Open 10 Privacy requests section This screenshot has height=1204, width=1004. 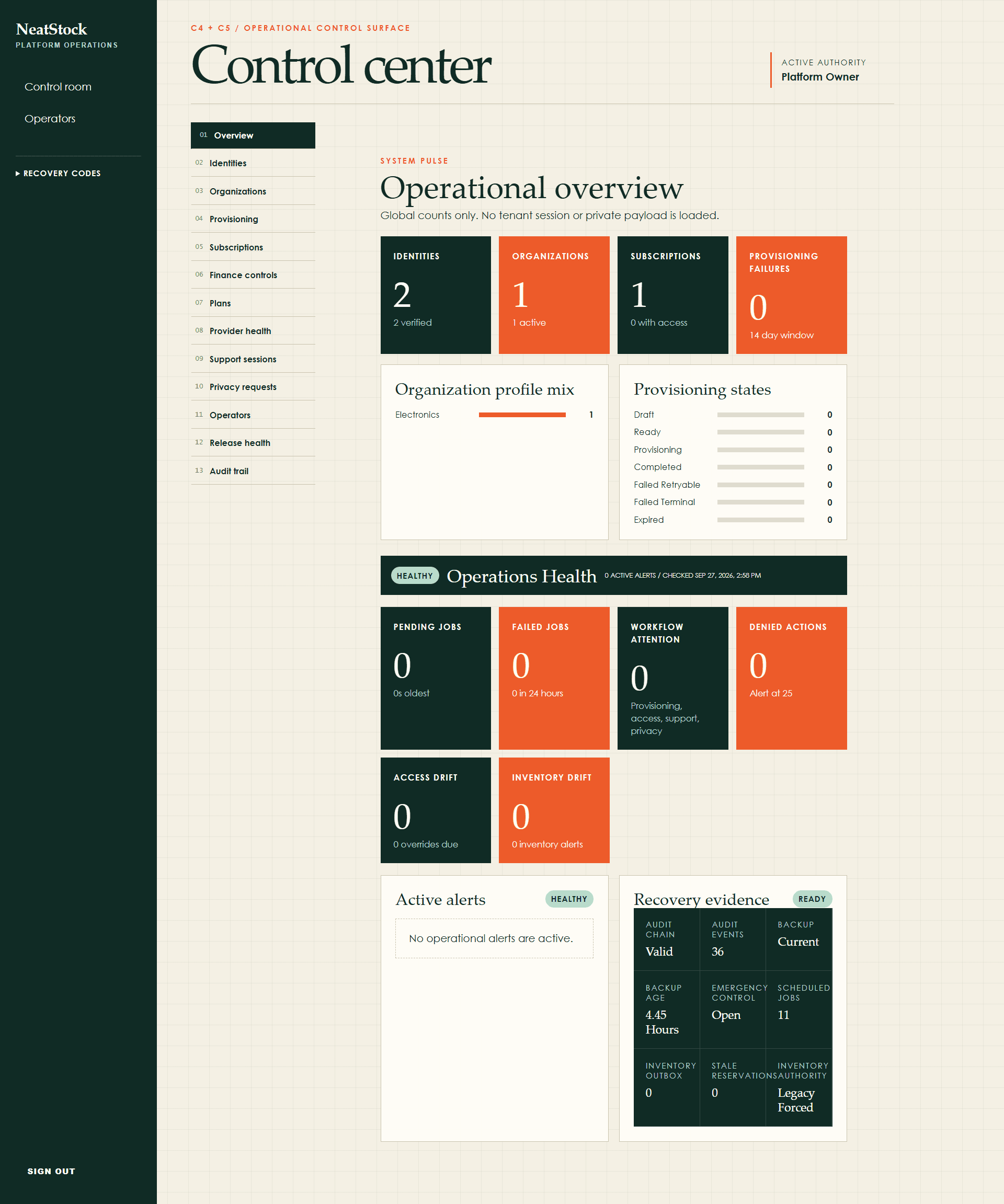(253, 387)
